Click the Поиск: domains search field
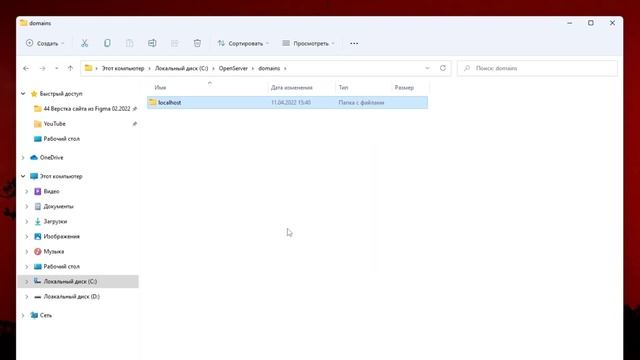The width and height of the screenshot is (640, 360). (x=537, y=68)
